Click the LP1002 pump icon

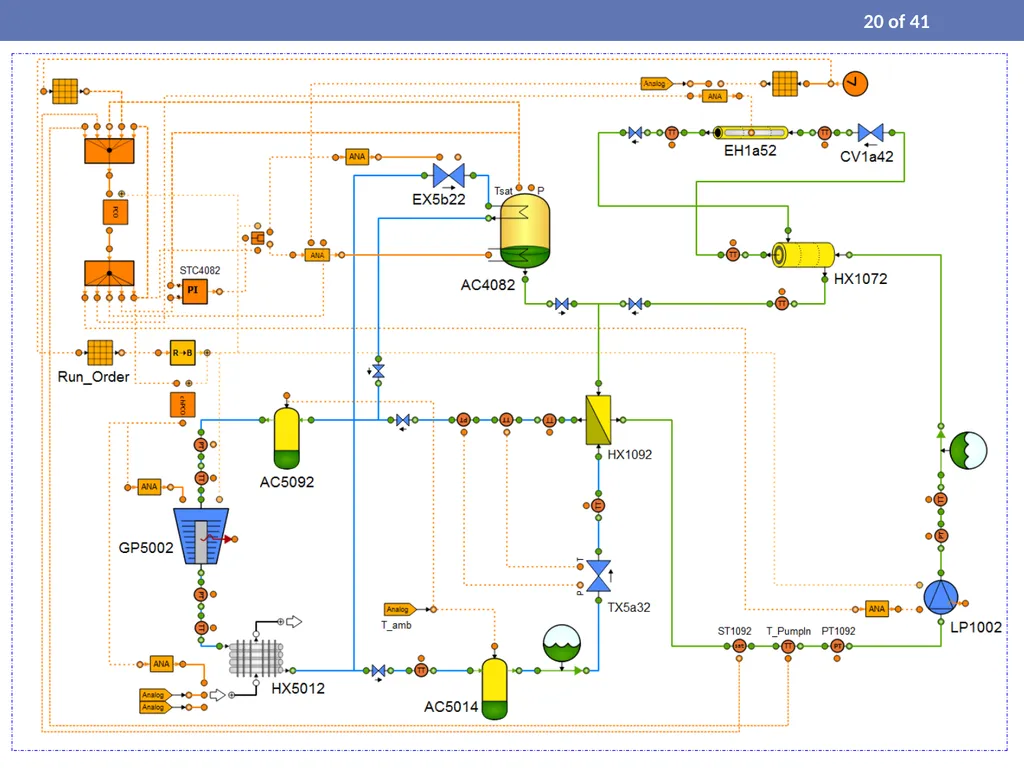[940, 598]
